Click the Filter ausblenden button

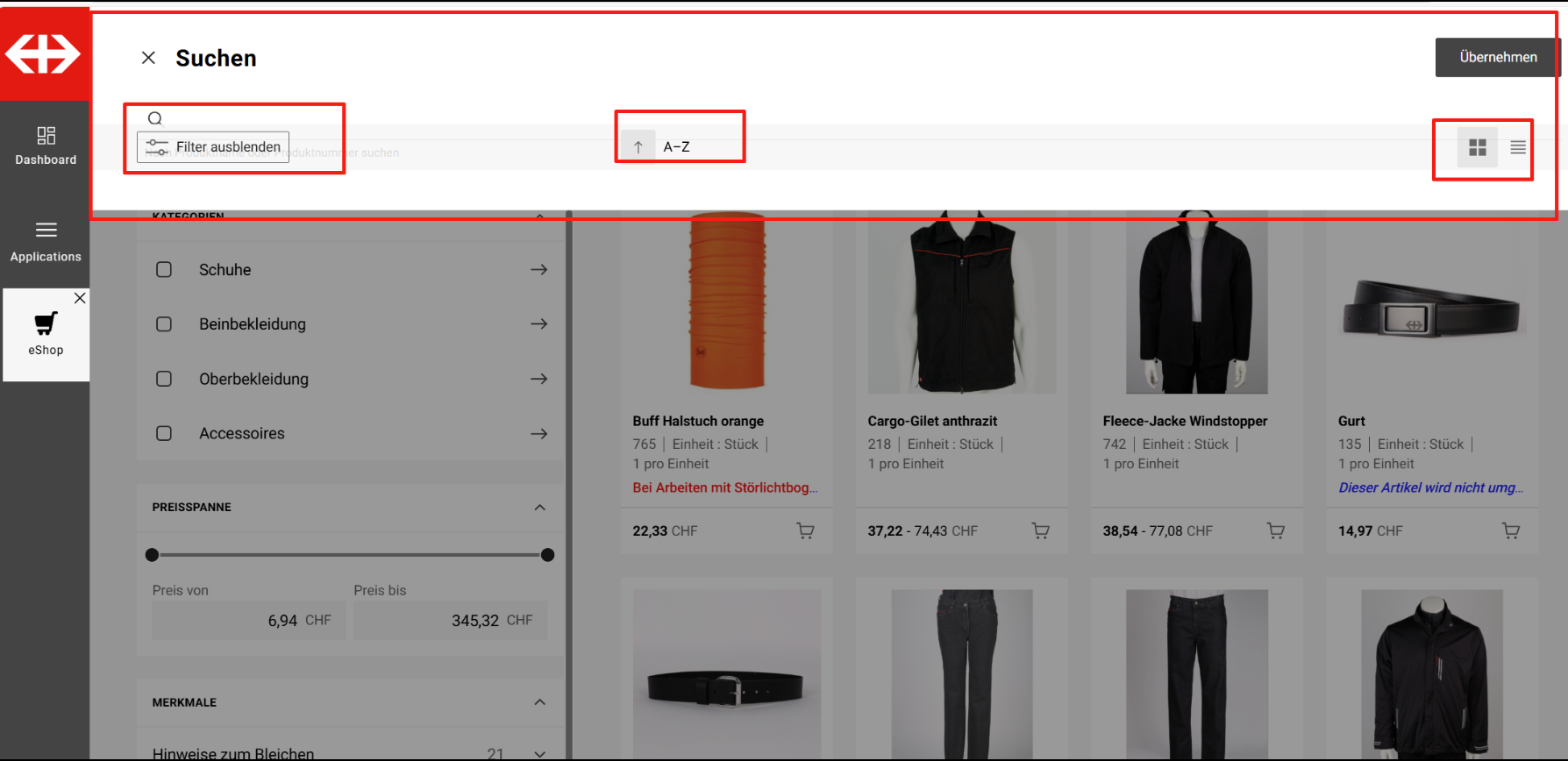(x=213, y=146)
